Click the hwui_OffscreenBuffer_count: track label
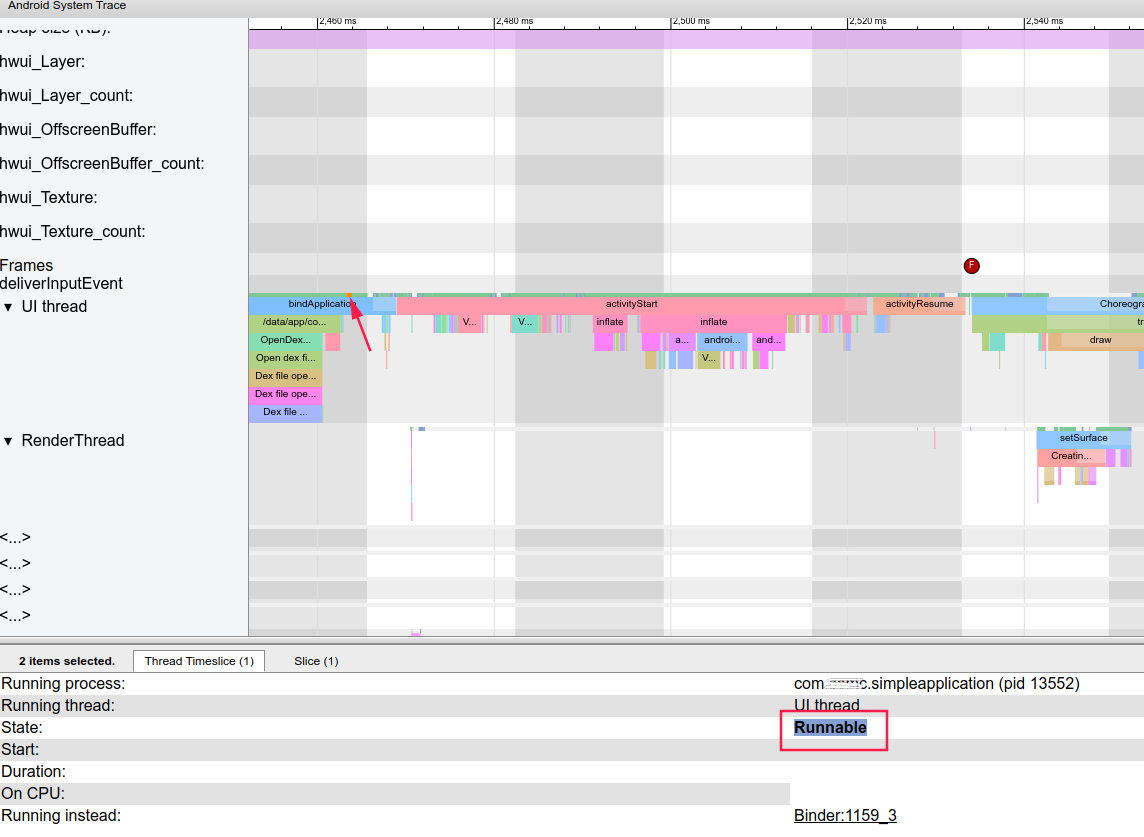The height and width of the screenshot is (837, 1144). 102,164
